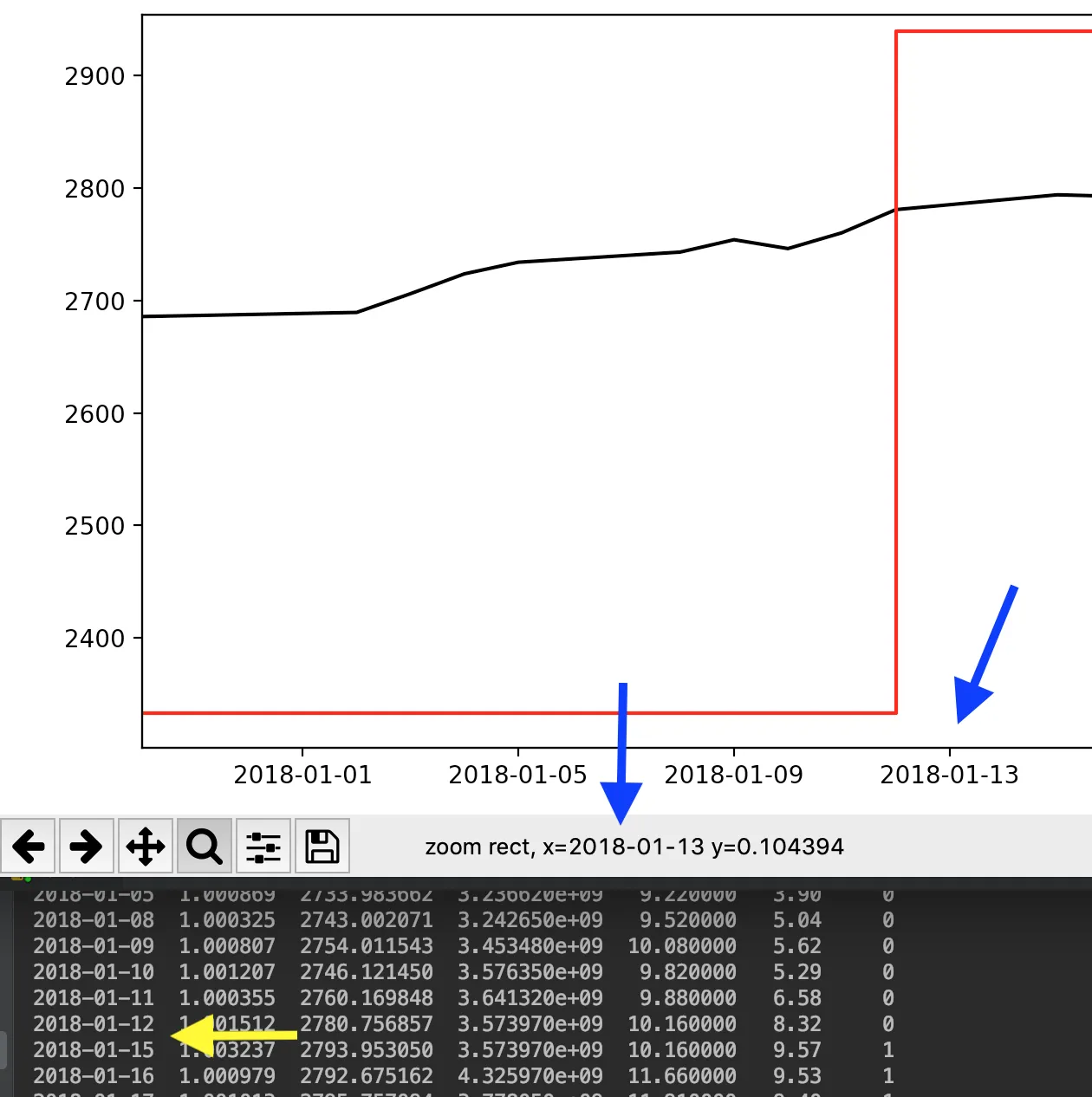The height and width of the screenshot is (1097, 1092).
Task: Click the value 2792.675162 in the console
Action: click(367, 1075)
